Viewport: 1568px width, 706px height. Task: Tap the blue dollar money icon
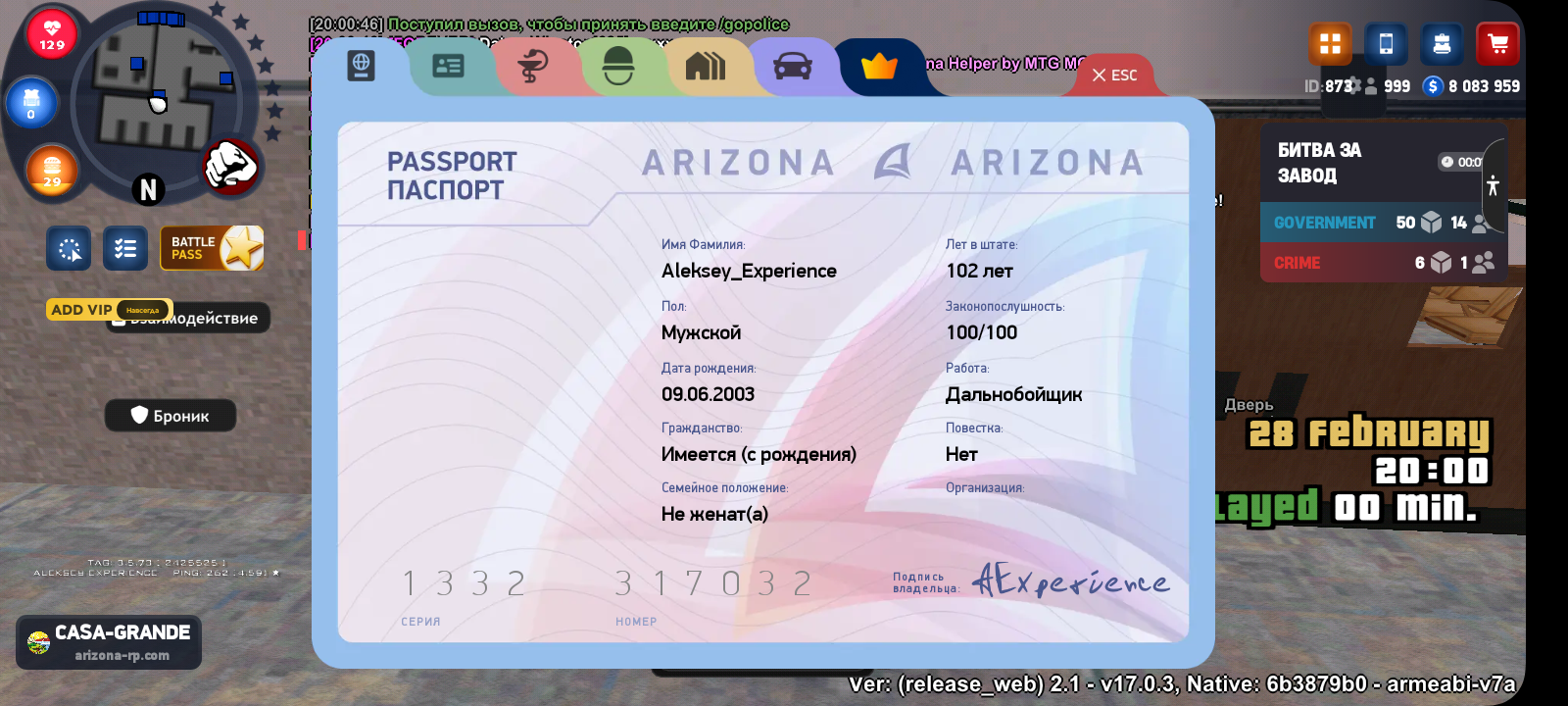tap(1433, 86)
